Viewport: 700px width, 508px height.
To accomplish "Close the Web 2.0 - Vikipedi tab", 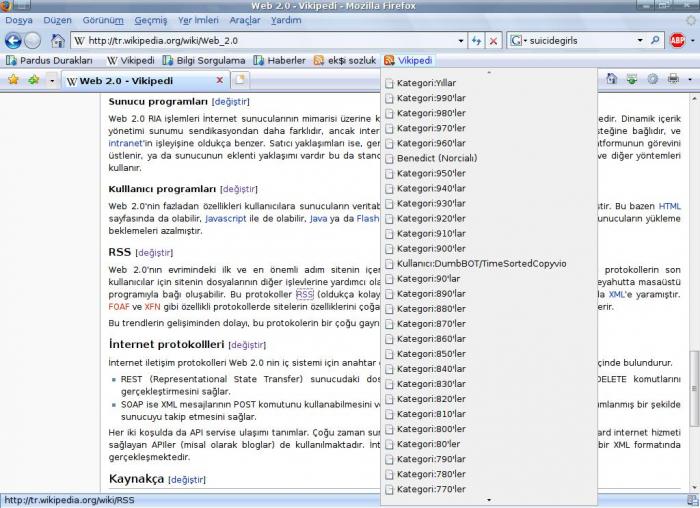I will [x=219, y=80].
